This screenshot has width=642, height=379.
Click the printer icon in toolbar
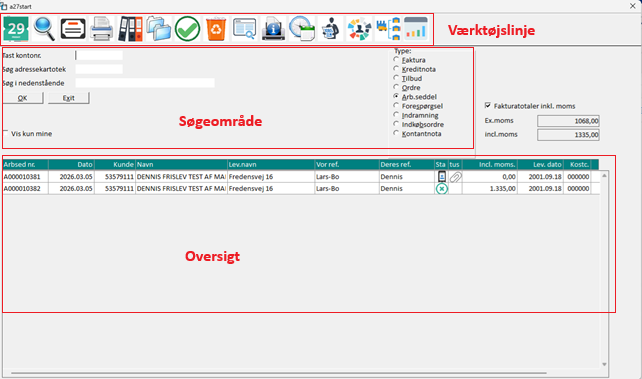point(101,29)
